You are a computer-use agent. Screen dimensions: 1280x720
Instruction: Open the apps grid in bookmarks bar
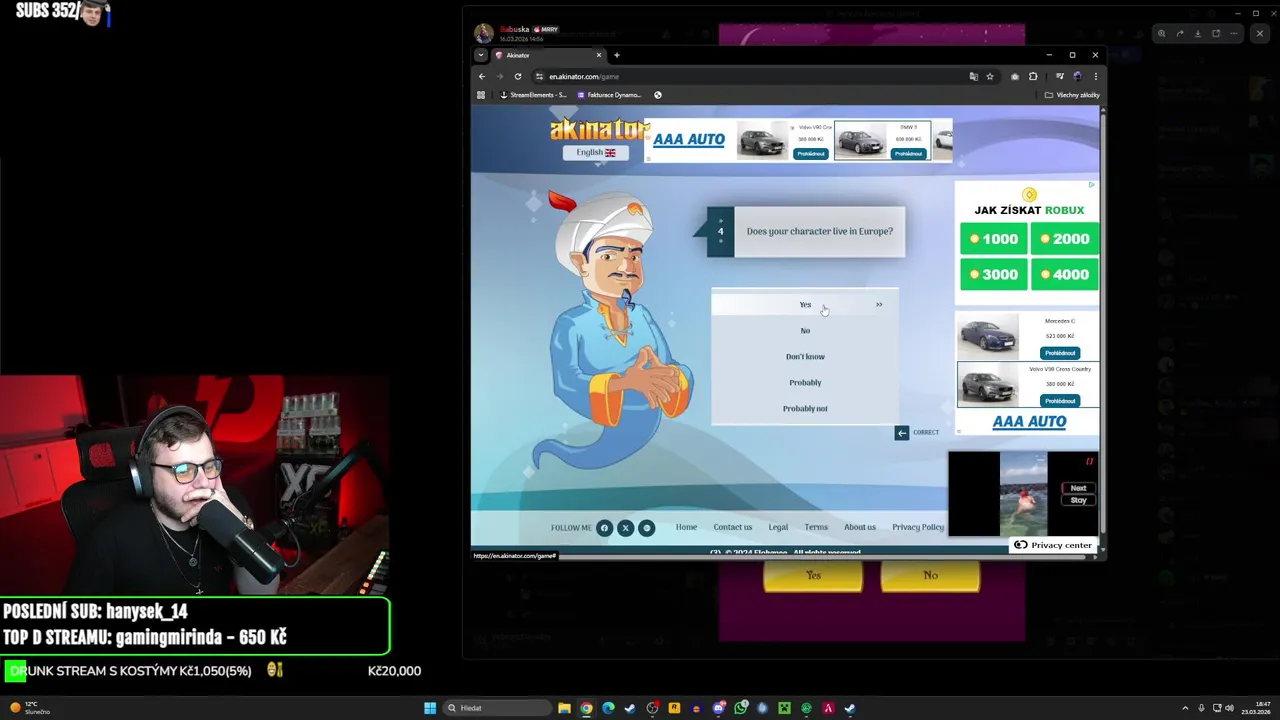click(x=481, y=95)
